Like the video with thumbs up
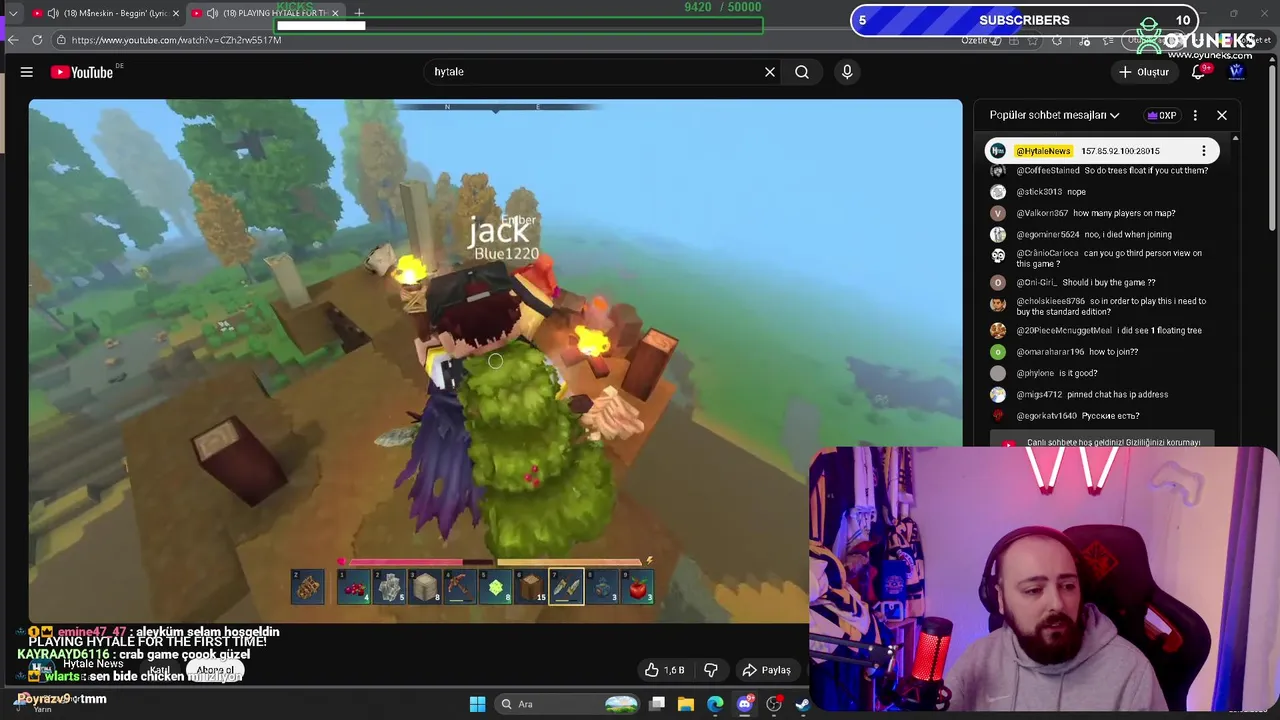Viewport: 1280px width, 720px height. pos(665,670)
